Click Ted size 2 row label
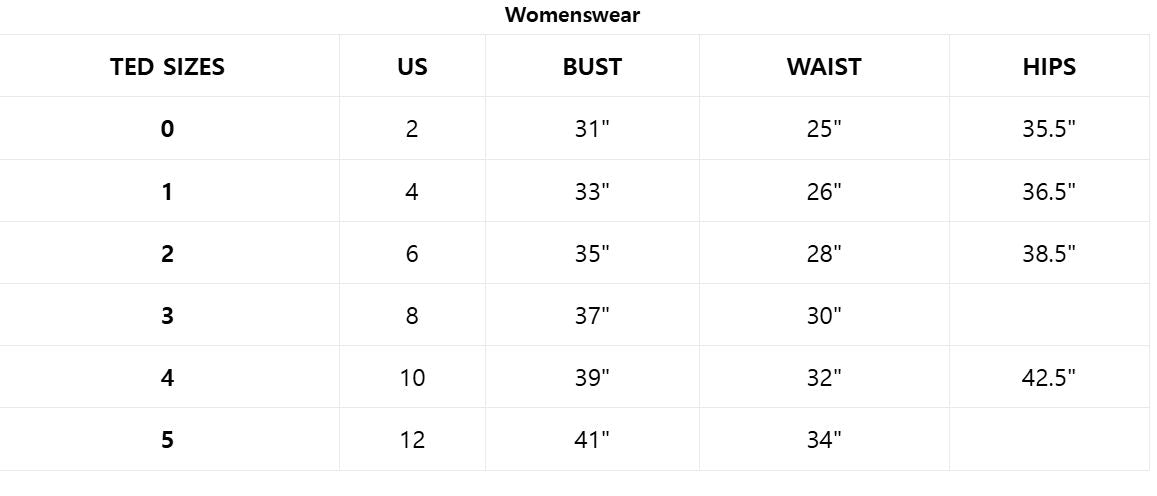 [x=167, y=254]
